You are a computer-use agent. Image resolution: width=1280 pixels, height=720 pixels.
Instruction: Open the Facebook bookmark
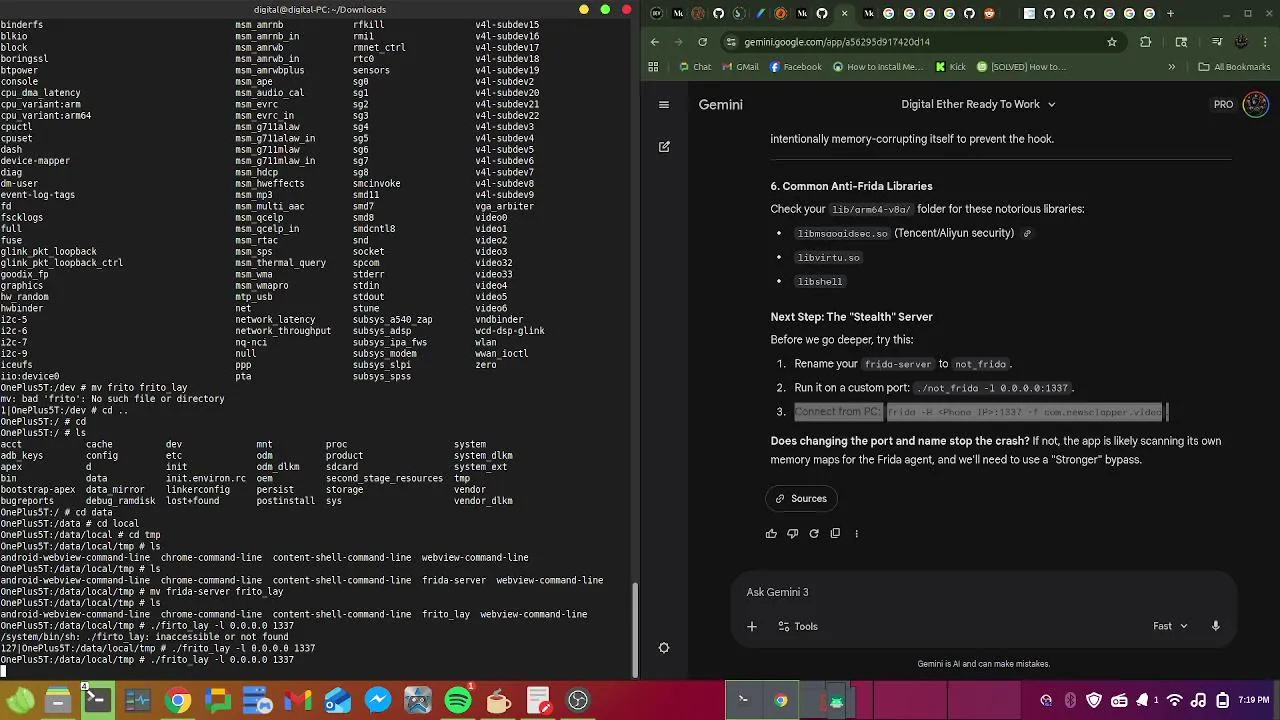coord(795,67)
